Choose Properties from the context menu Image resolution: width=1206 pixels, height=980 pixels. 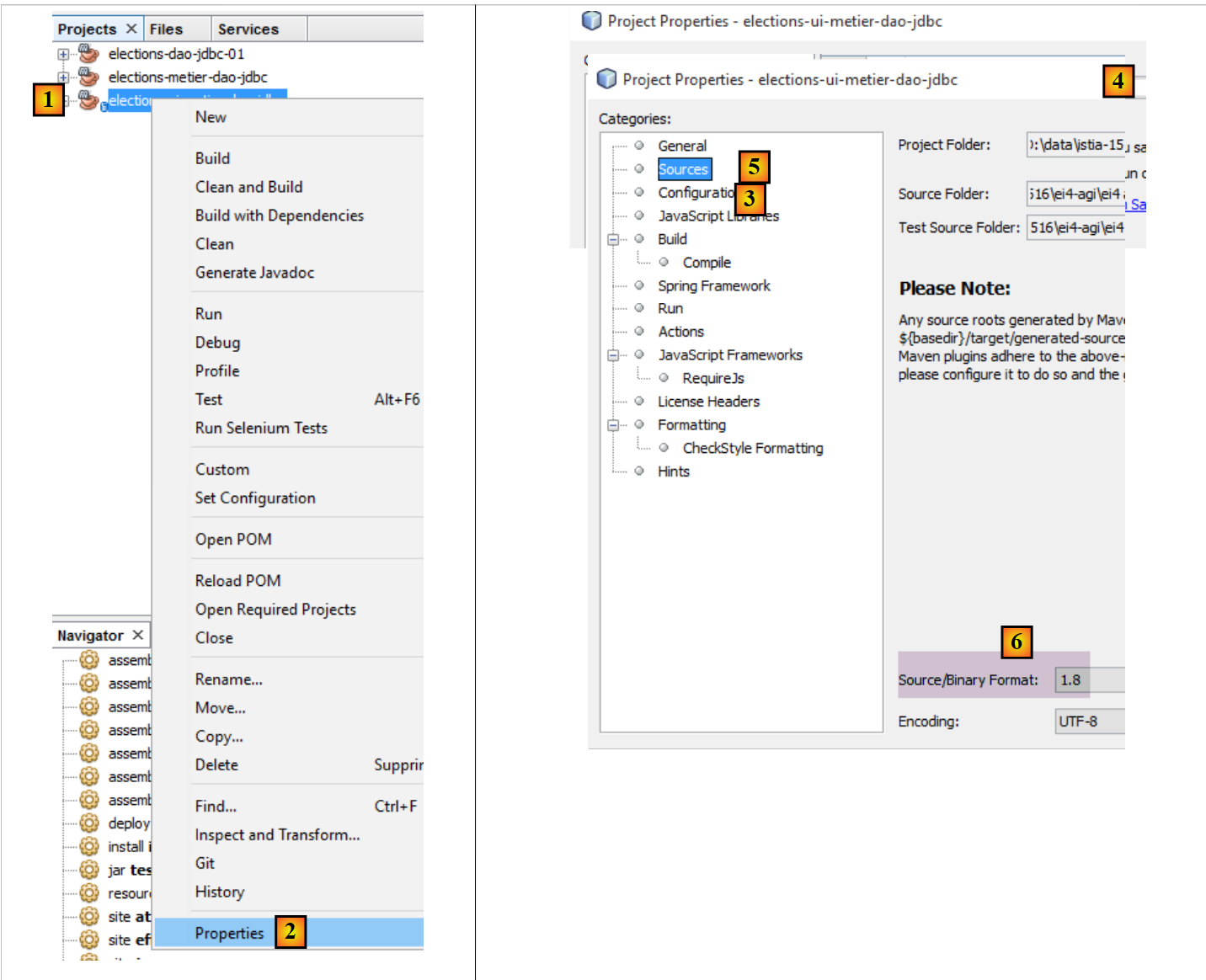(x=229, y=933)
